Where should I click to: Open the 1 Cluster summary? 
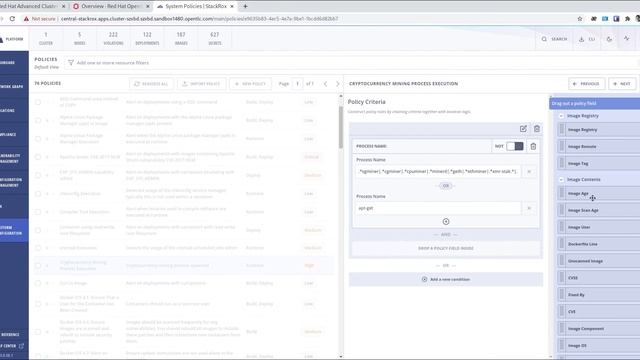[x=46, y=39]
